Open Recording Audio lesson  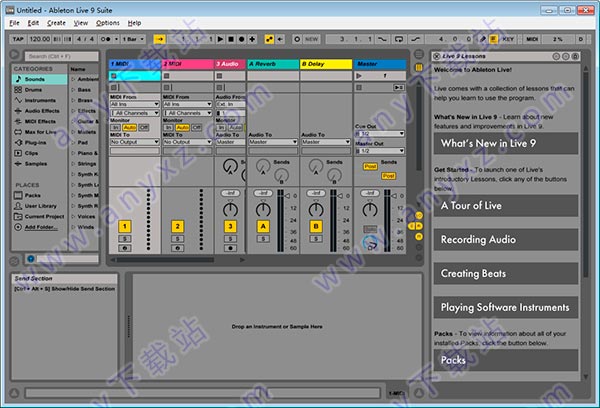coord(505,240)
